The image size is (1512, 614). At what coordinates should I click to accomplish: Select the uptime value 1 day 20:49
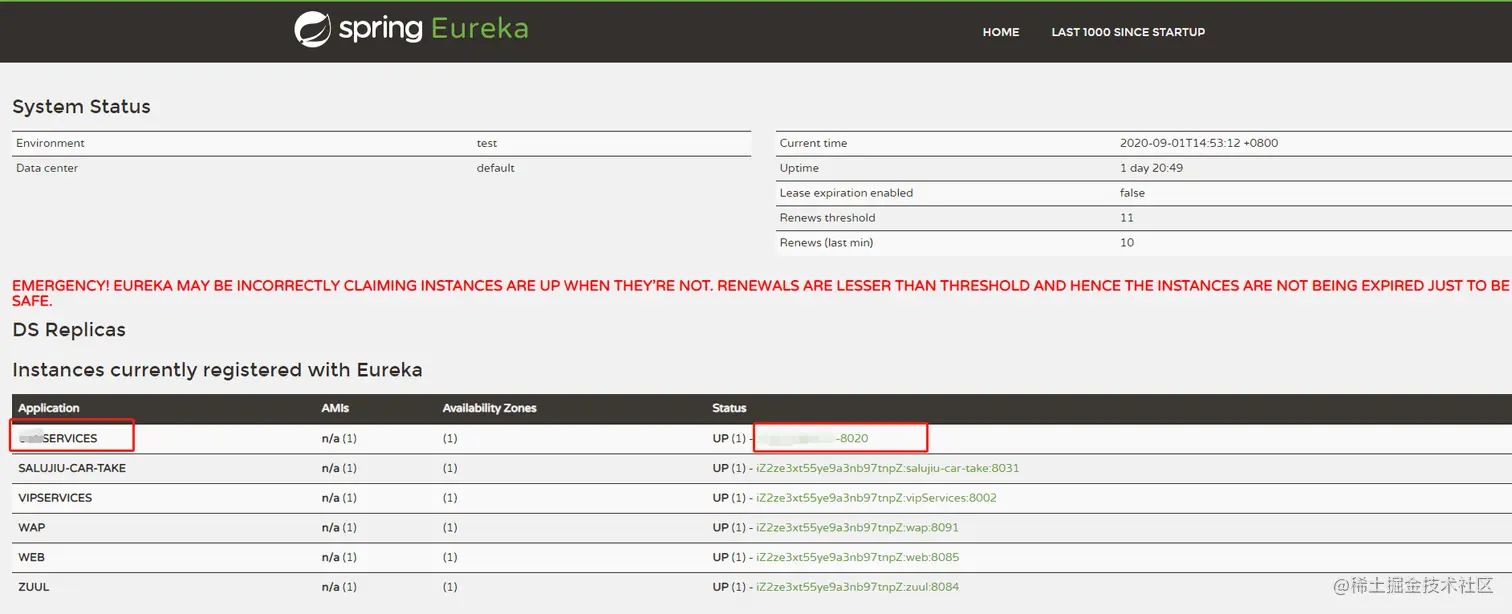pyautogui.click(x=1151, y=168)
